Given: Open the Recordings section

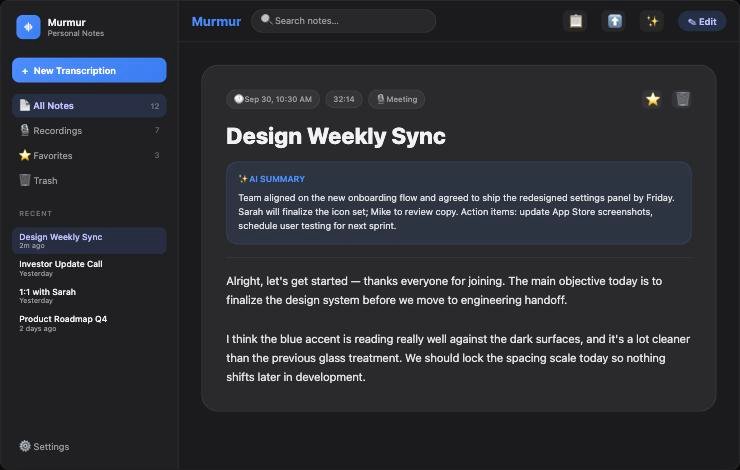Looking at the screenshot, I should [89, 131].
